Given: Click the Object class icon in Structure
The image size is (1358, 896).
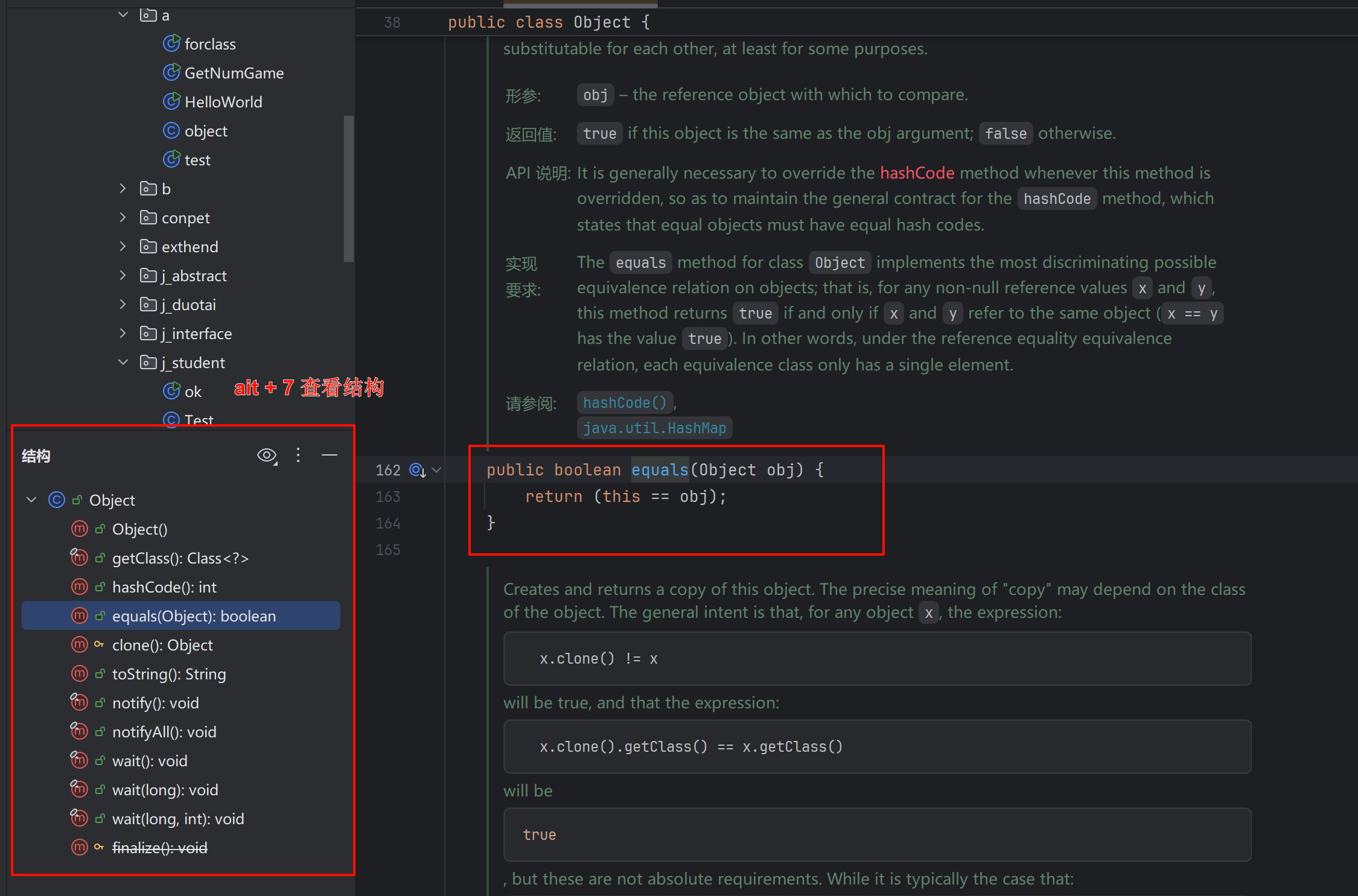Looking at the screenshot, I should coord(57,500).
